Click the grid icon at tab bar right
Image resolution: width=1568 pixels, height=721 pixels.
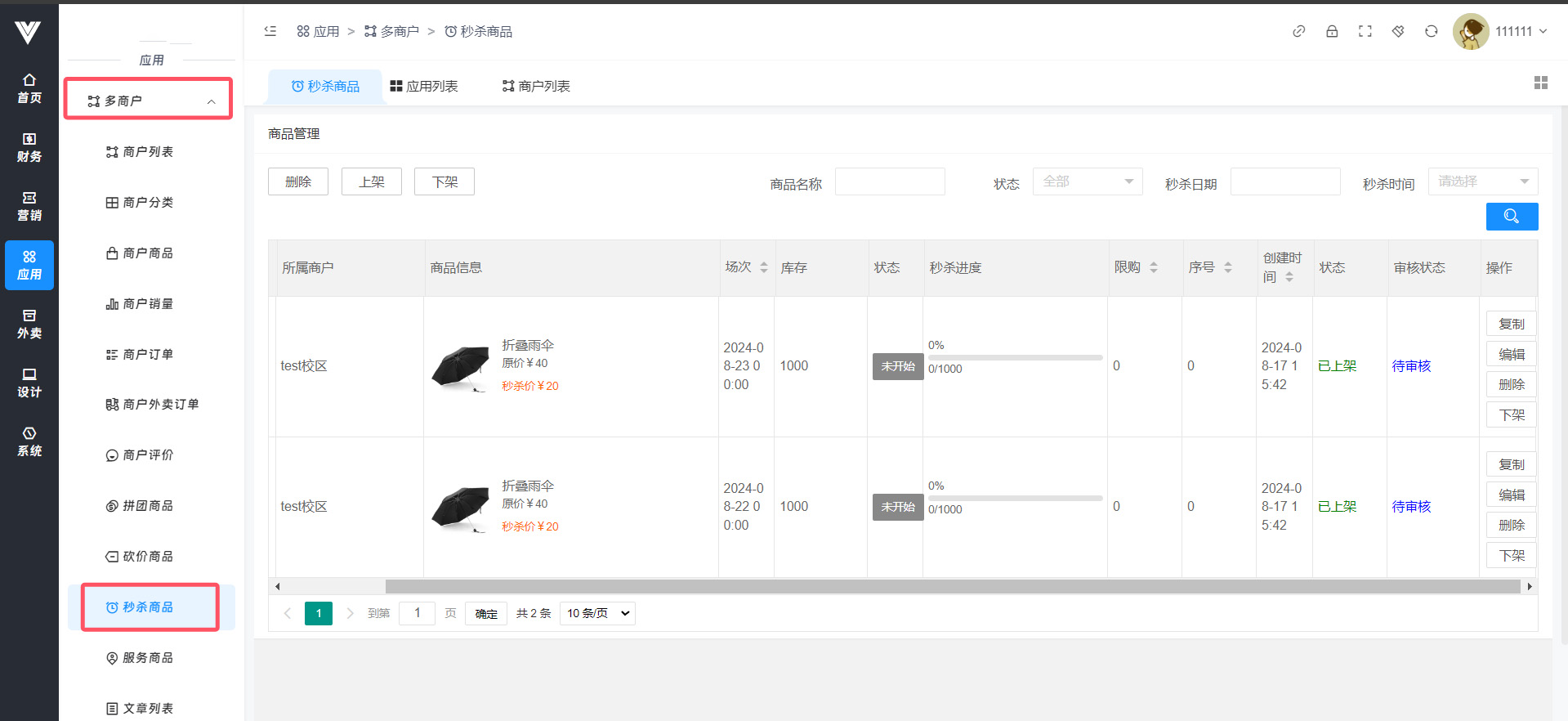click(1541, 83)
